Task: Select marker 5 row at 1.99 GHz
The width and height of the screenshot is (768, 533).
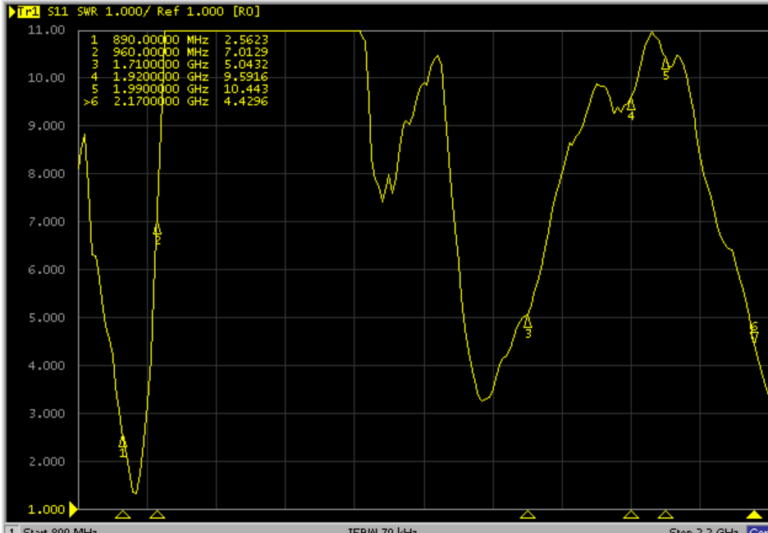Action: click(x=180, y=89)
